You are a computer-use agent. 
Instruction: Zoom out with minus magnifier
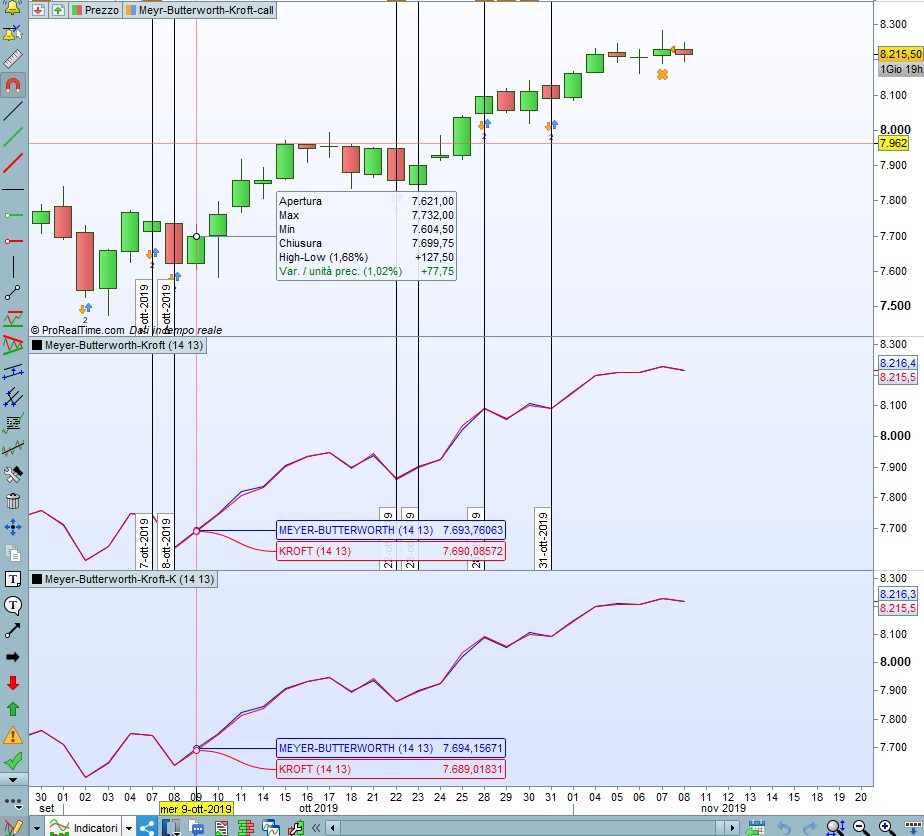pos(860,828)
